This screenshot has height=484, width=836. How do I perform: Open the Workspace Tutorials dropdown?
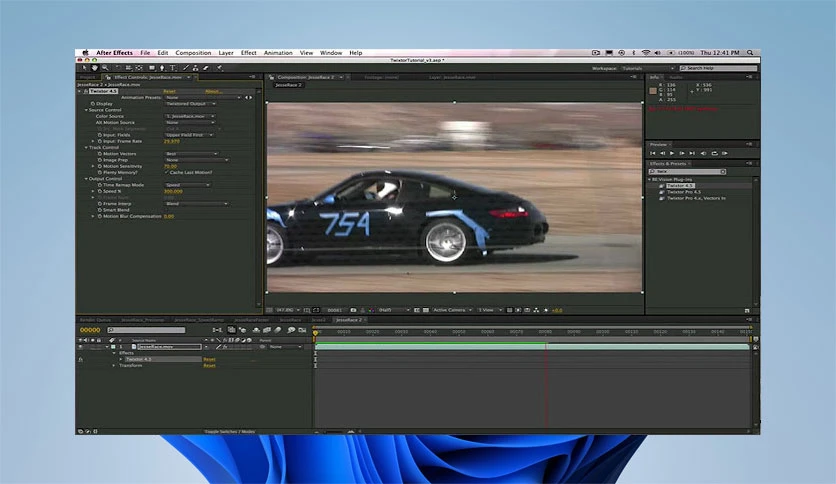pyautogui.click(x=648, y=68)
